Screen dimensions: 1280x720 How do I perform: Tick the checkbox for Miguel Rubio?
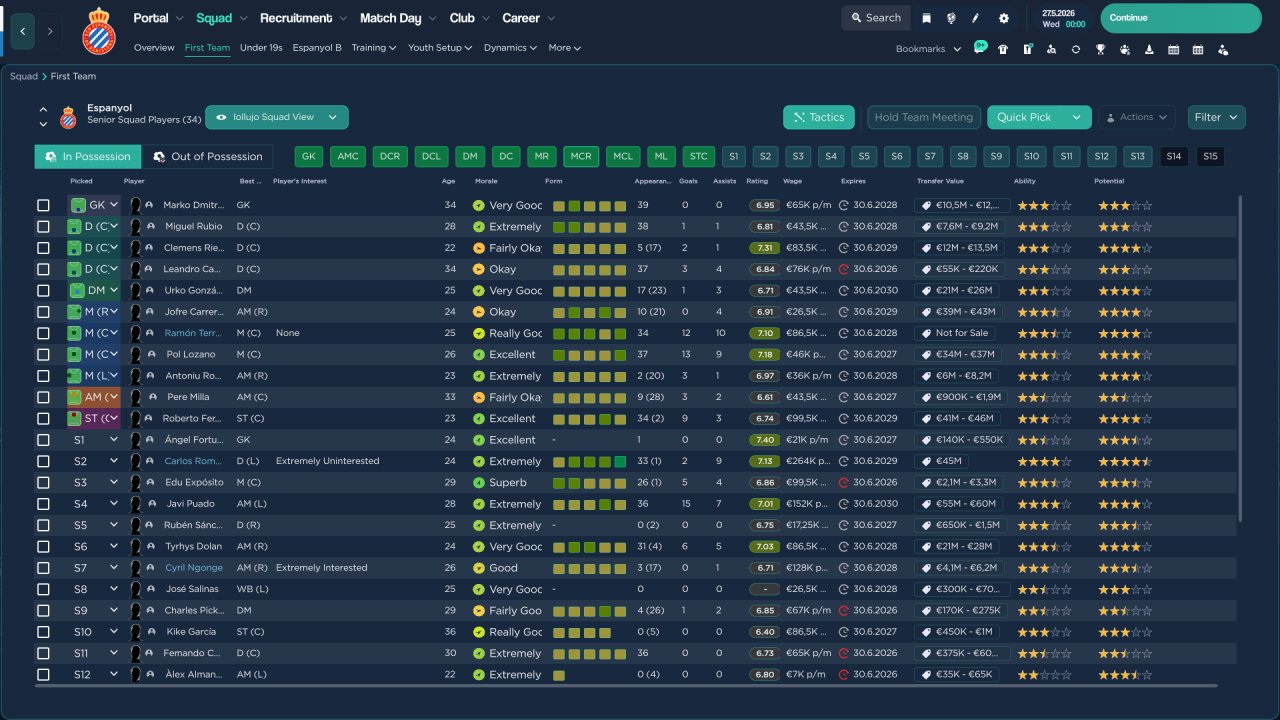pos(43,227)
